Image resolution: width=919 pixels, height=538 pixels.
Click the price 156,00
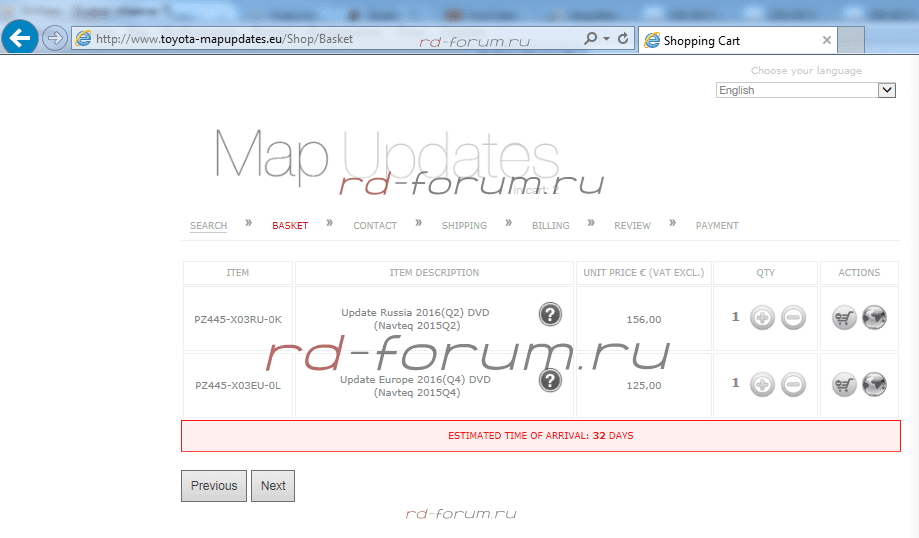644,319
